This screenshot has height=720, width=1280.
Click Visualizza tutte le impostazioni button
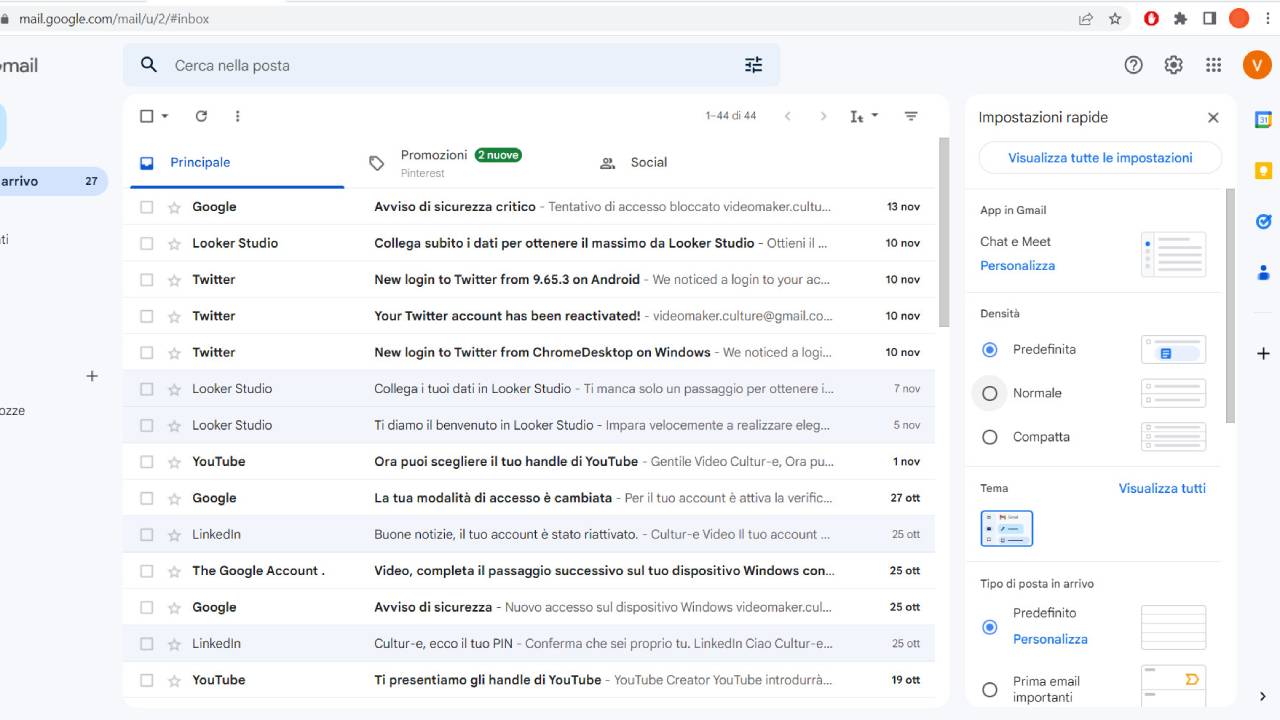(x=1100, y=158)
